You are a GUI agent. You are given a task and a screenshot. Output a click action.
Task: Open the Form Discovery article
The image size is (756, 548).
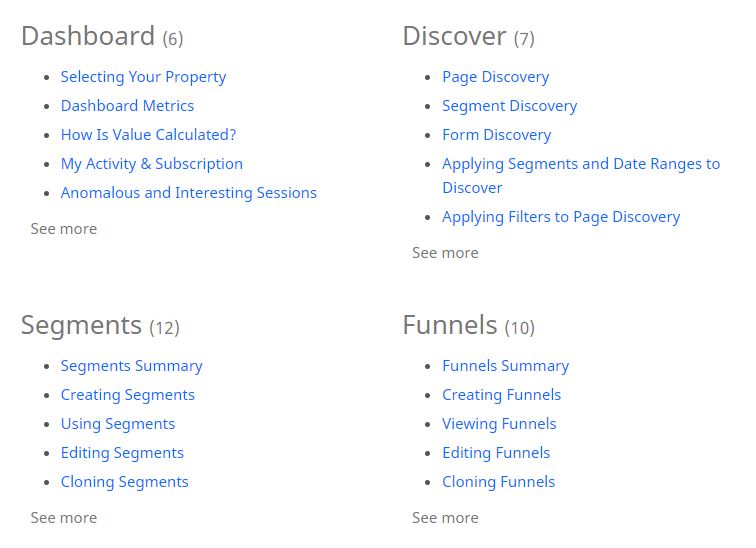[x=496, y=135]
